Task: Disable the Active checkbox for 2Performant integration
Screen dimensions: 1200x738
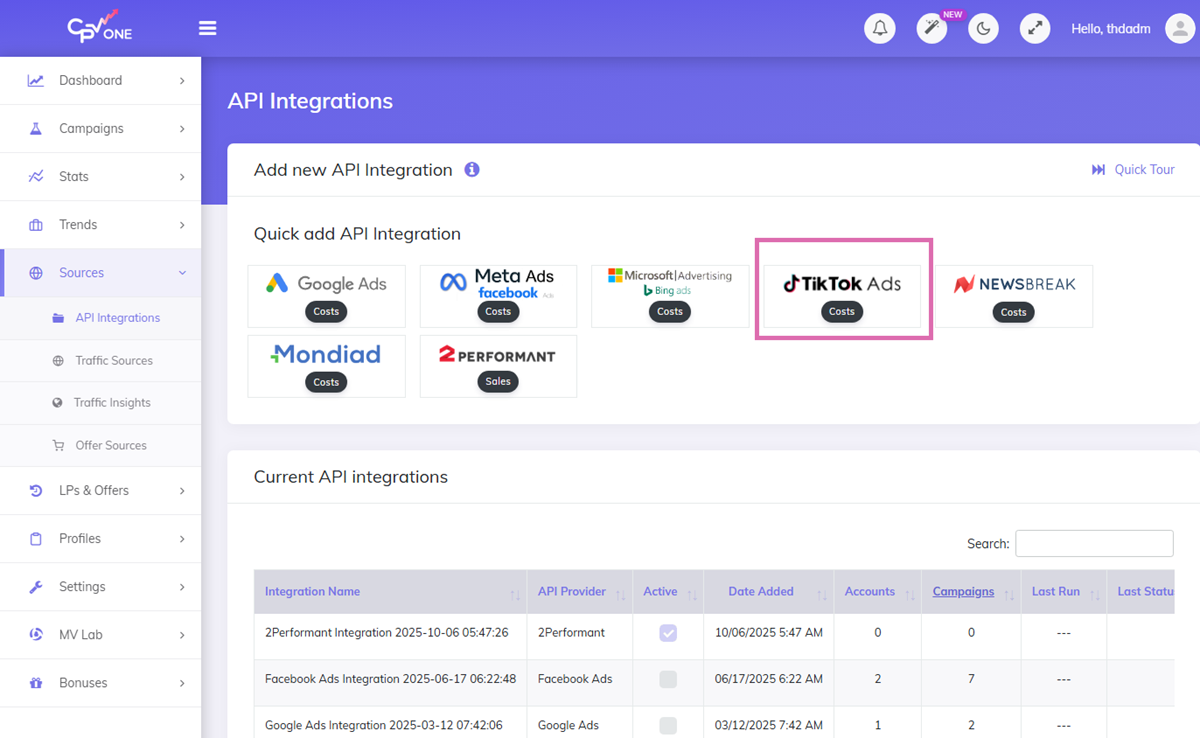Action: click(x=668, y=632)
